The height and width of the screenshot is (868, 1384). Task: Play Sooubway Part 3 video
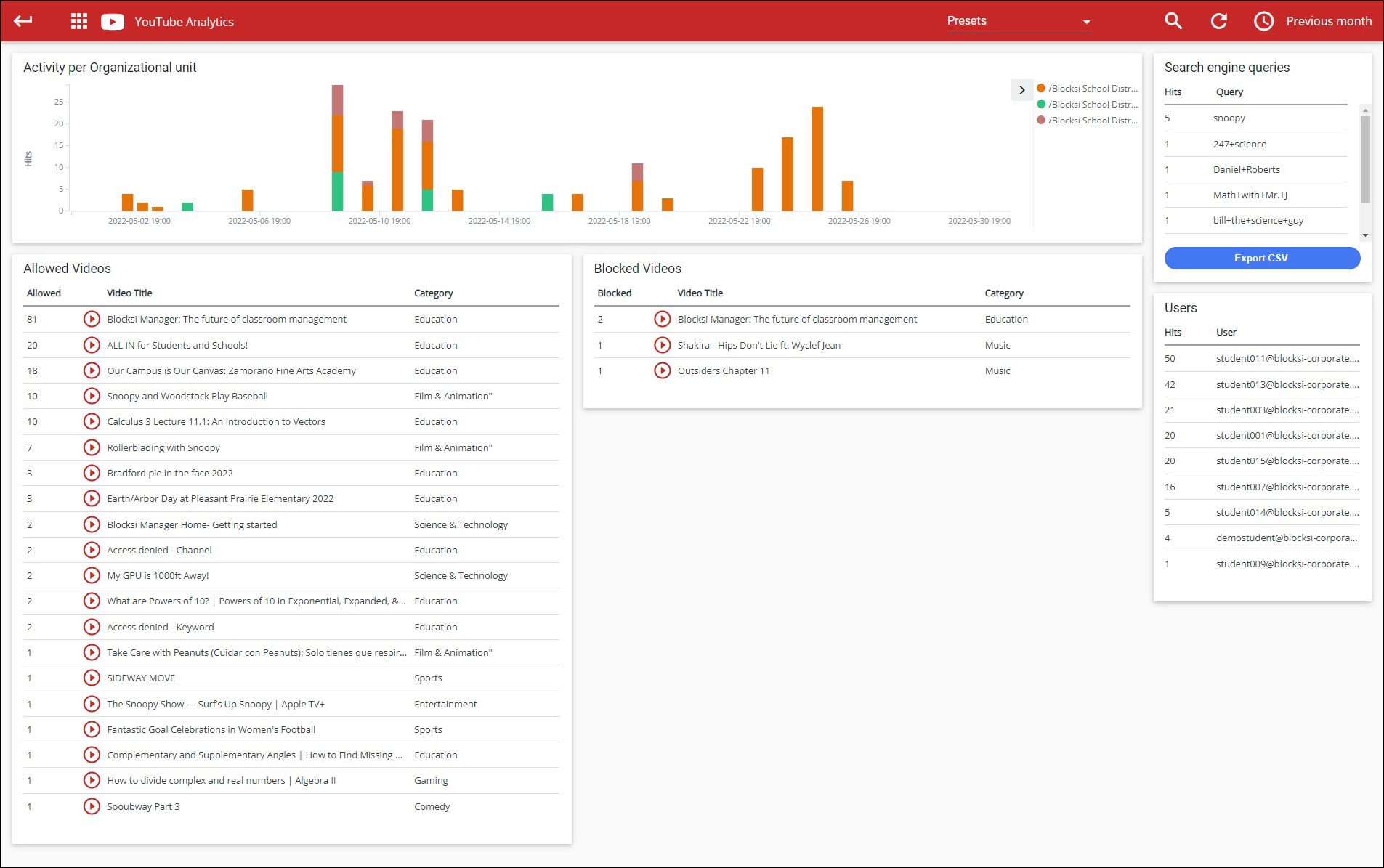pos(92,806)
